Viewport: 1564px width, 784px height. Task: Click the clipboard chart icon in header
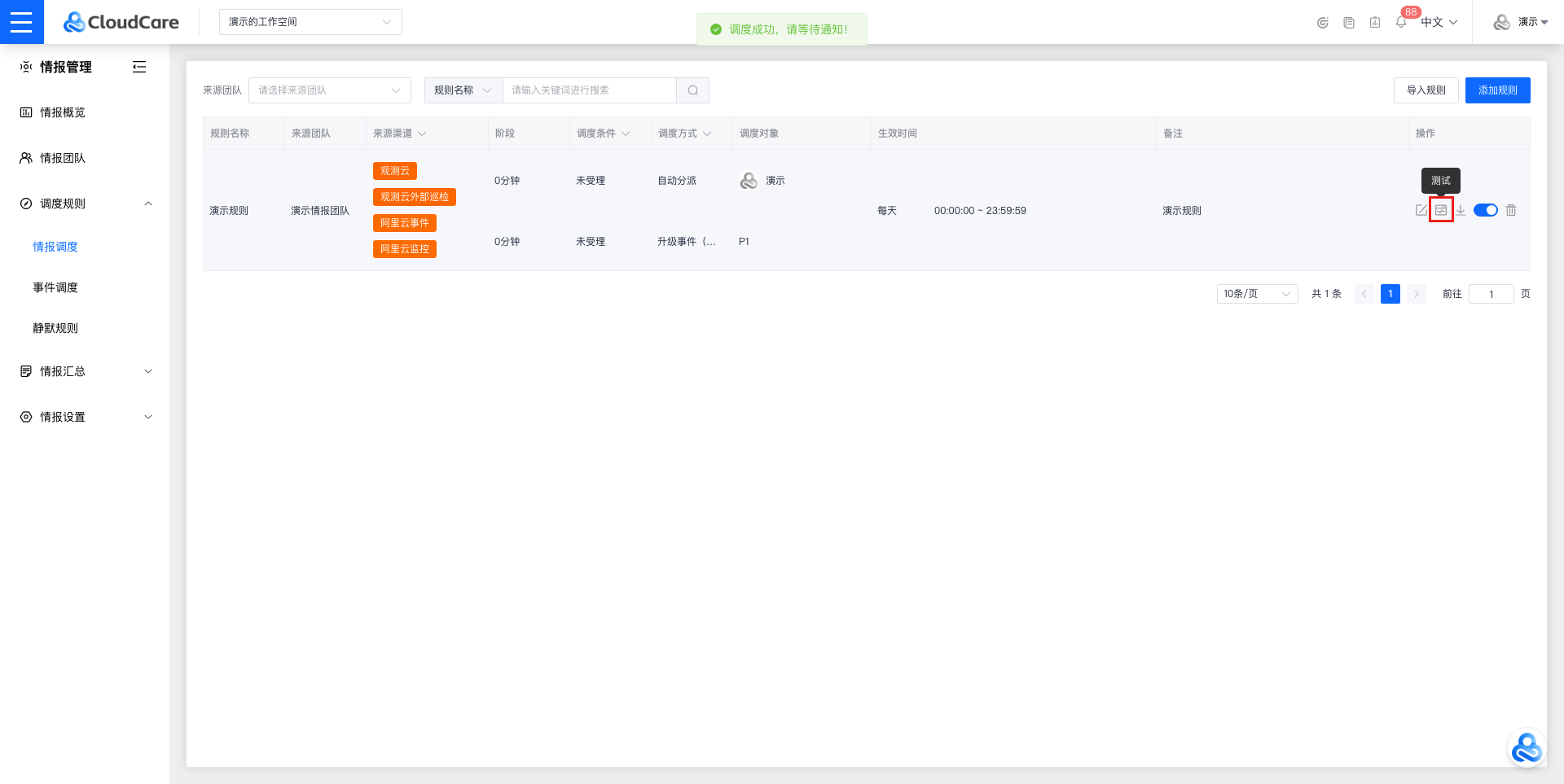point(1375,22)
